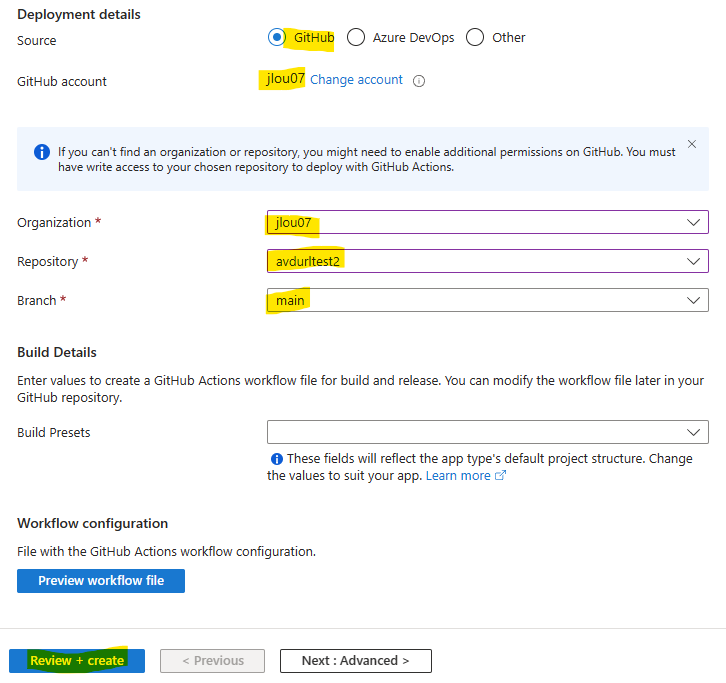Viewport: 726px width, 683px height.
Task: Expand the Build Presets dropdown
Action: [488, 432]
